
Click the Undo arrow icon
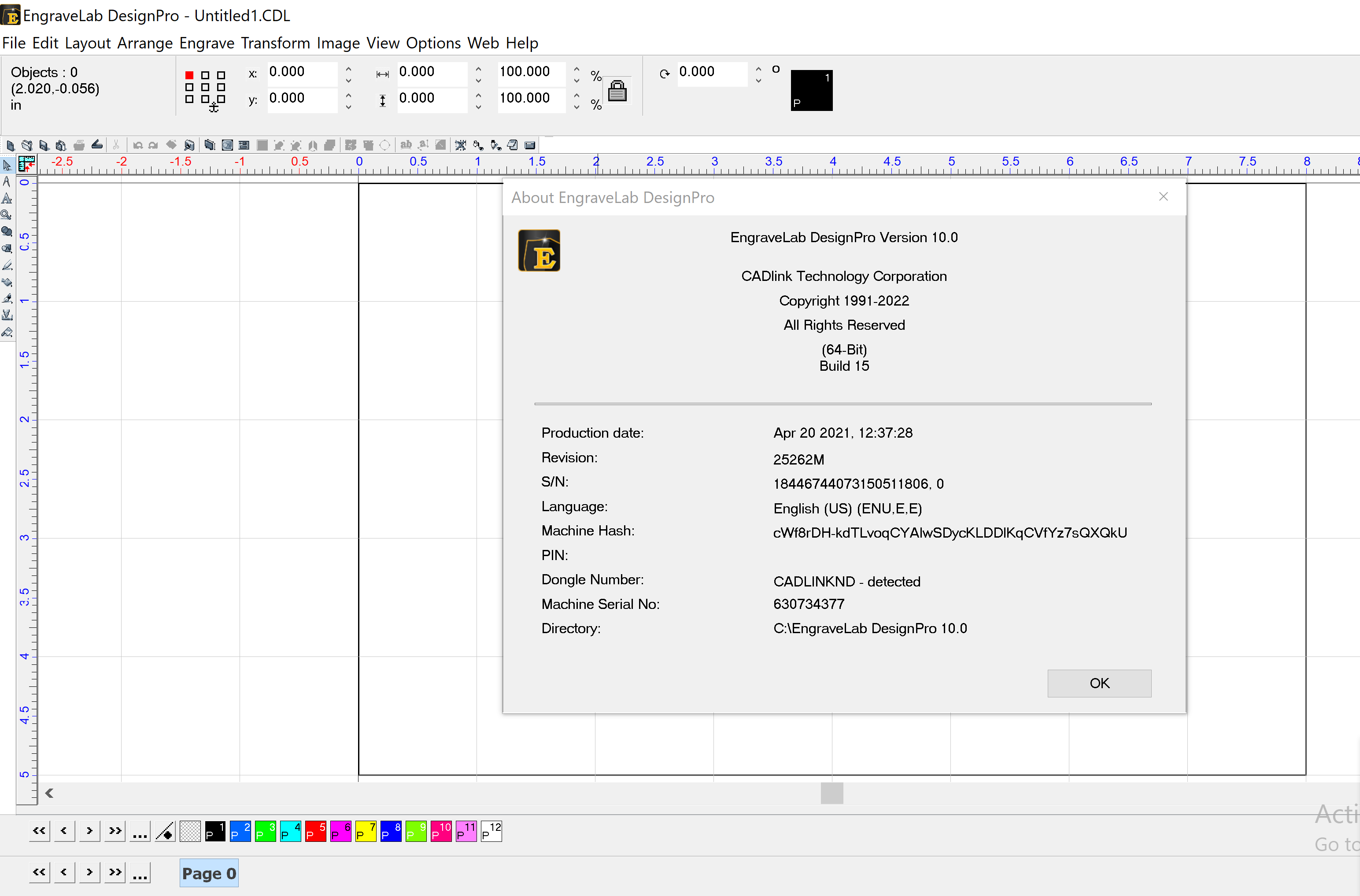(138, 145)
